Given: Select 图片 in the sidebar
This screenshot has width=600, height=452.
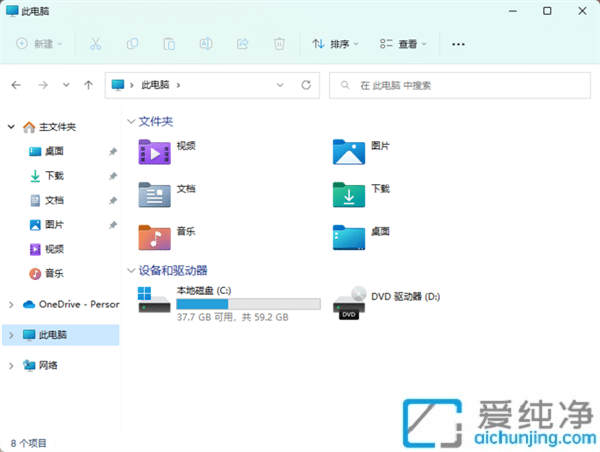Looking at the screenshot, I should pyautogui.click(x=54, y=225).
